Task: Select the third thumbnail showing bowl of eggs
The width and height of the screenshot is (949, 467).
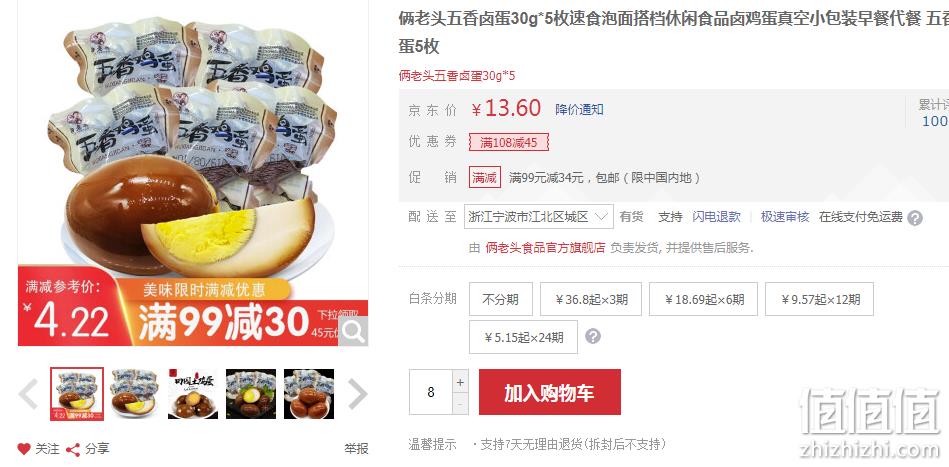Action: [x=192, y=394]
